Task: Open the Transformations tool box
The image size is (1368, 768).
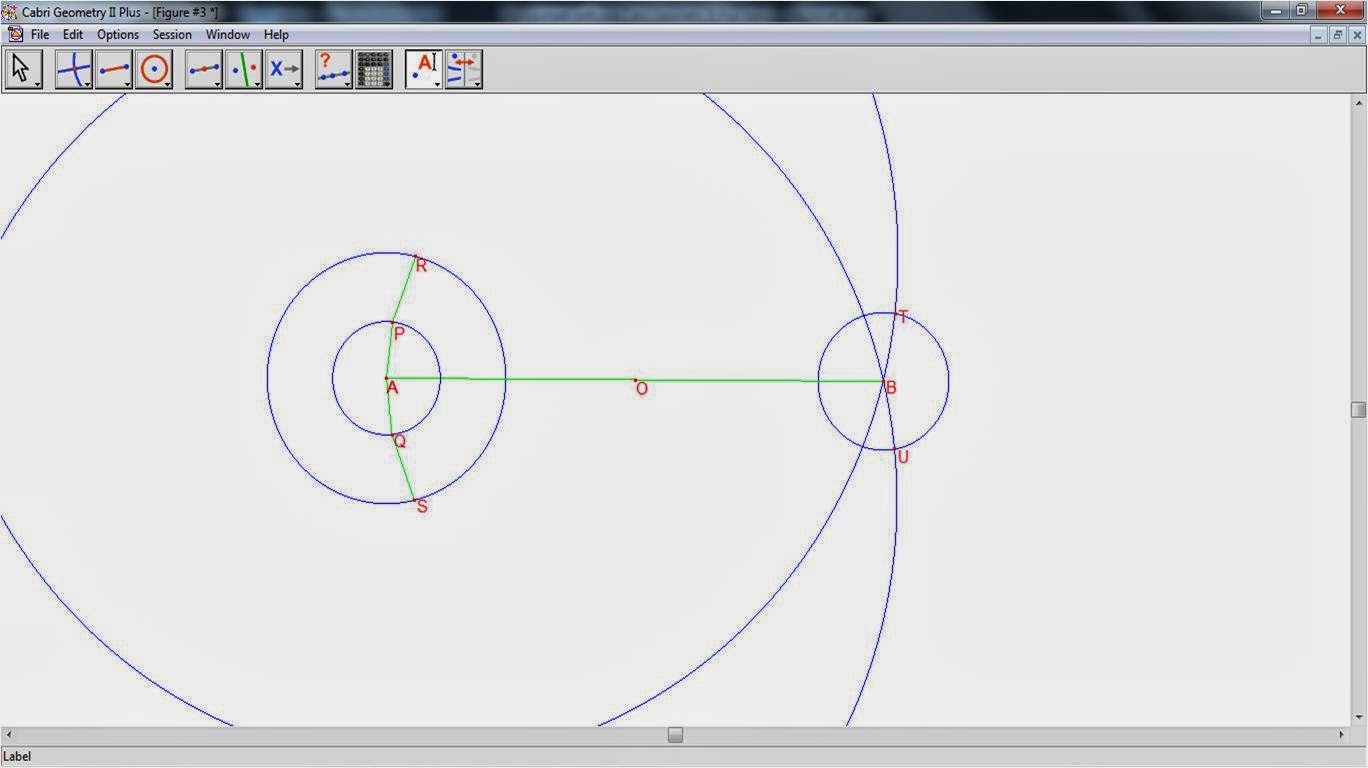Action: click(x=244, y=69)
